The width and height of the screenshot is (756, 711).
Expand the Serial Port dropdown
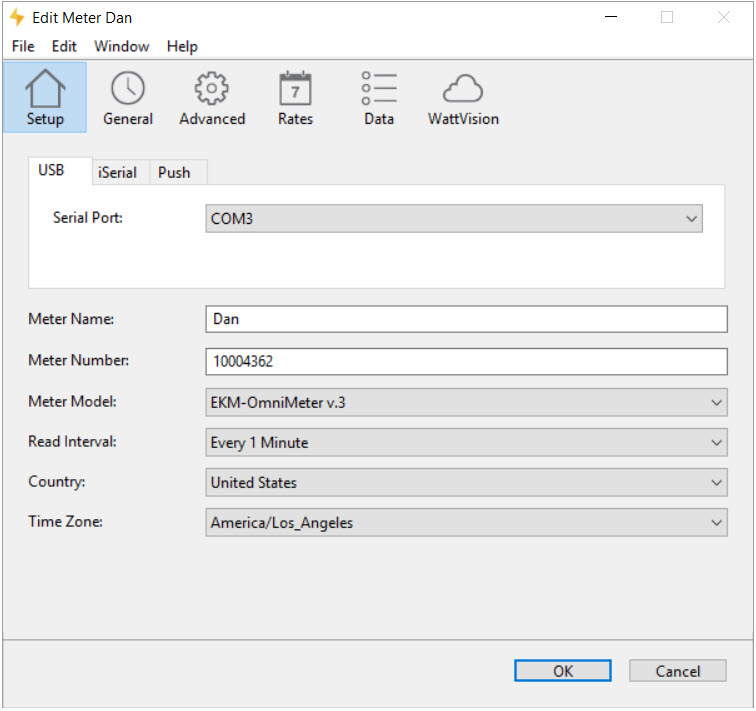[454, 218]
